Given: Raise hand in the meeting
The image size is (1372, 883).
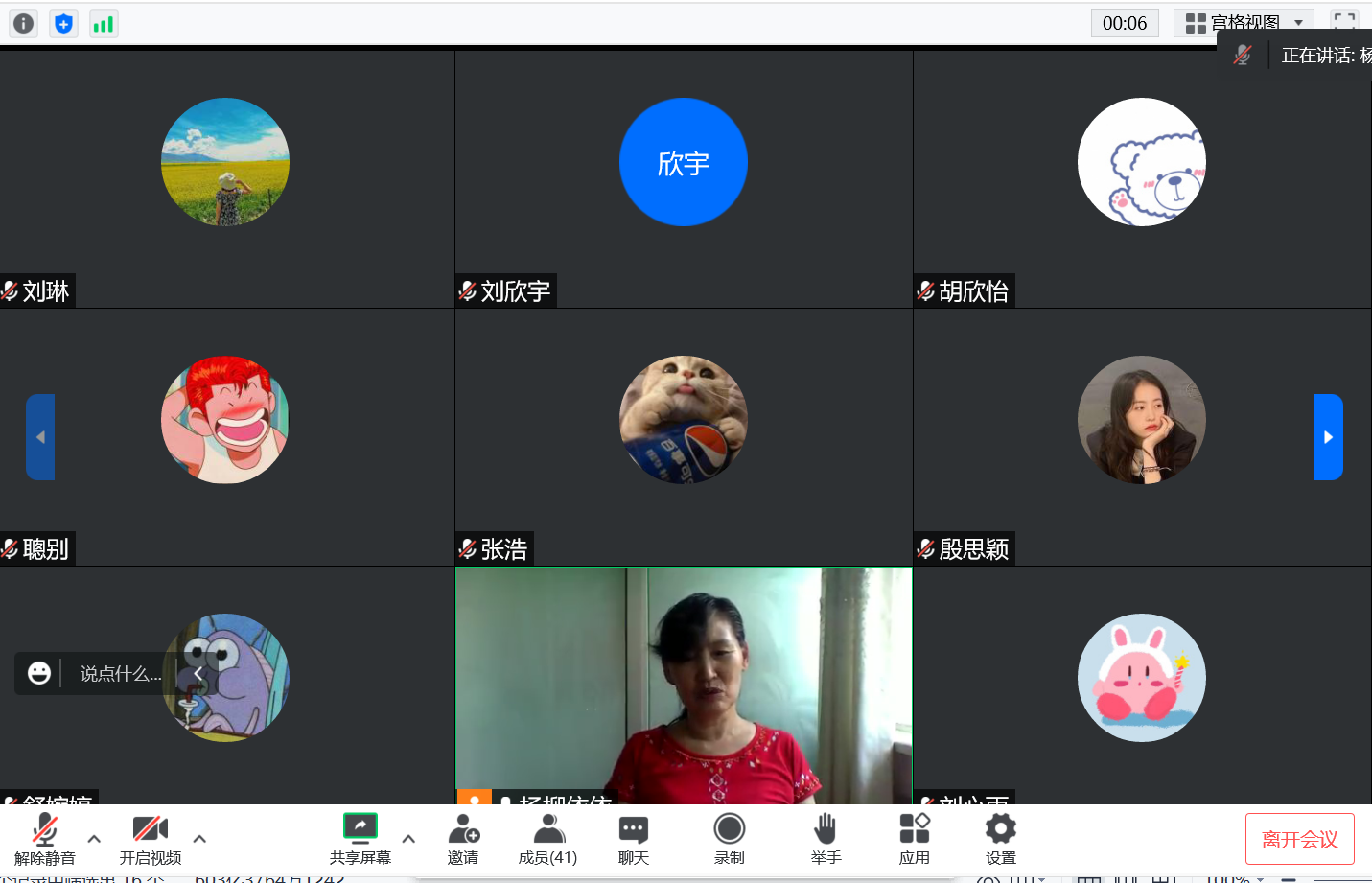Looking at the screenshot, I should [826, 839].
